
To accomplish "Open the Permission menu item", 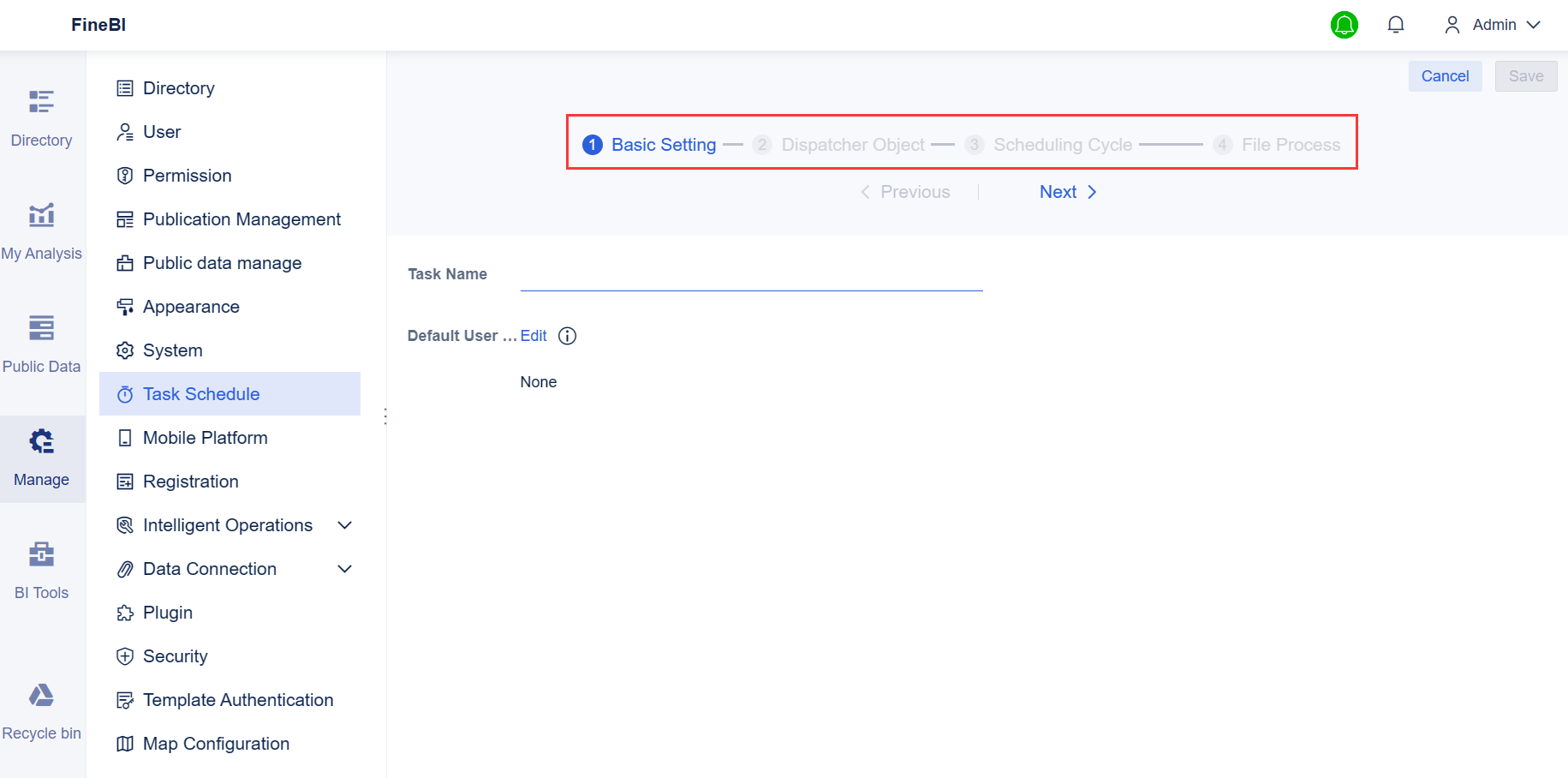I will 187,176.
